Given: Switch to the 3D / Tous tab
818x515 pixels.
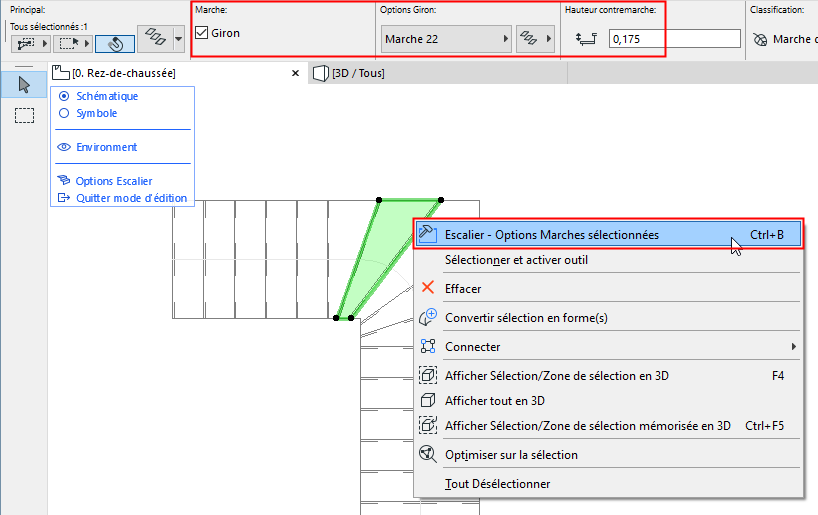Looking at the screenshot, I should point(358,73).
